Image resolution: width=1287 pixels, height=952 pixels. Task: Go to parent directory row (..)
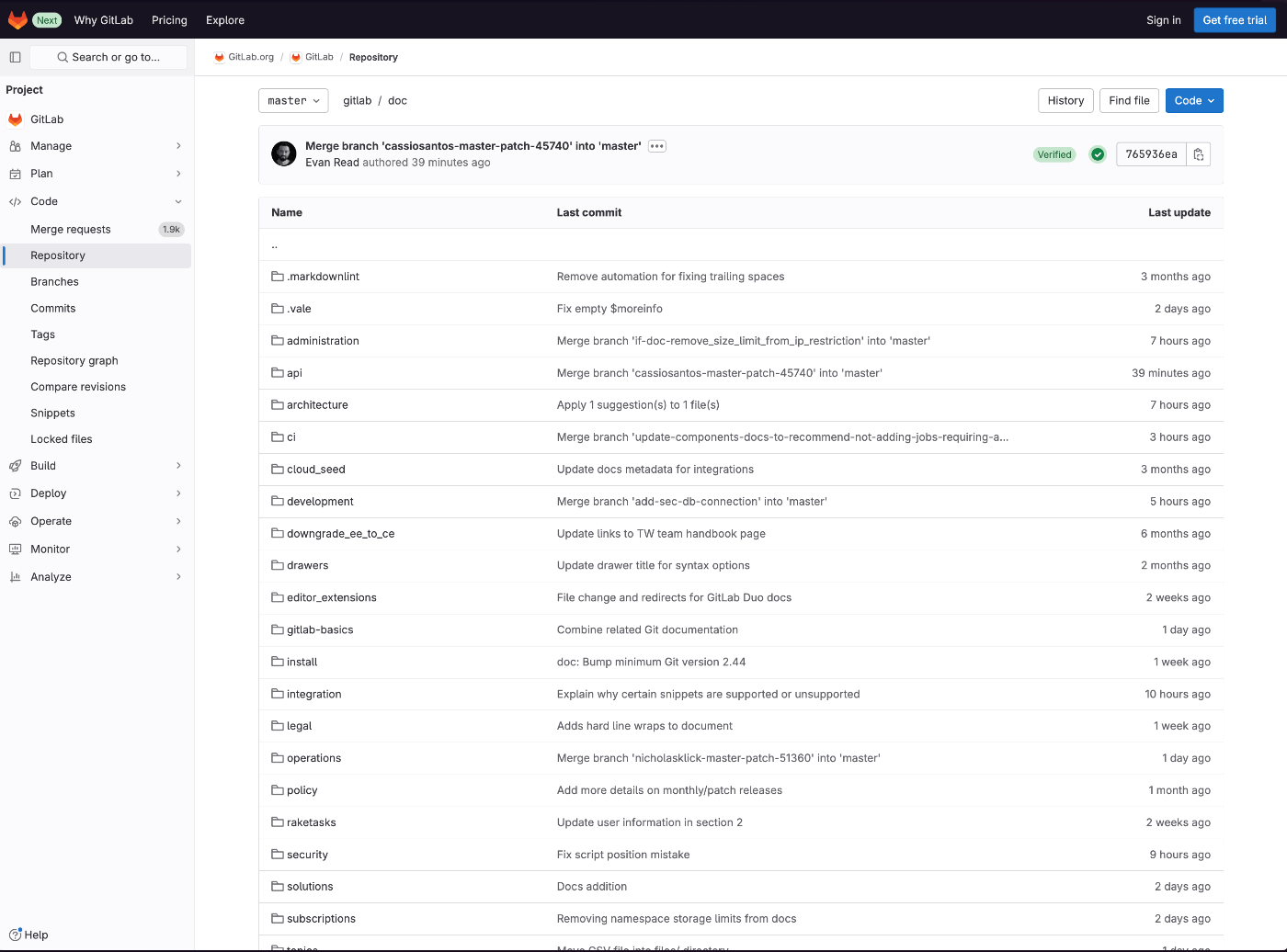[740, 245]
